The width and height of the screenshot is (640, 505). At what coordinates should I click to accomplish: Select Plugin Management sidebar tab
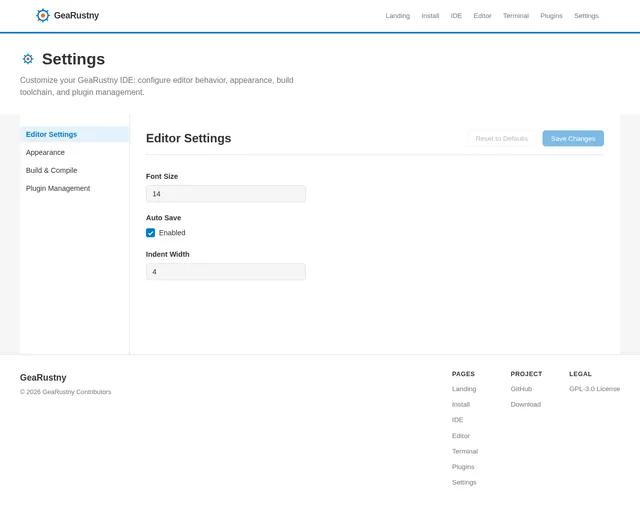point(75,188)
